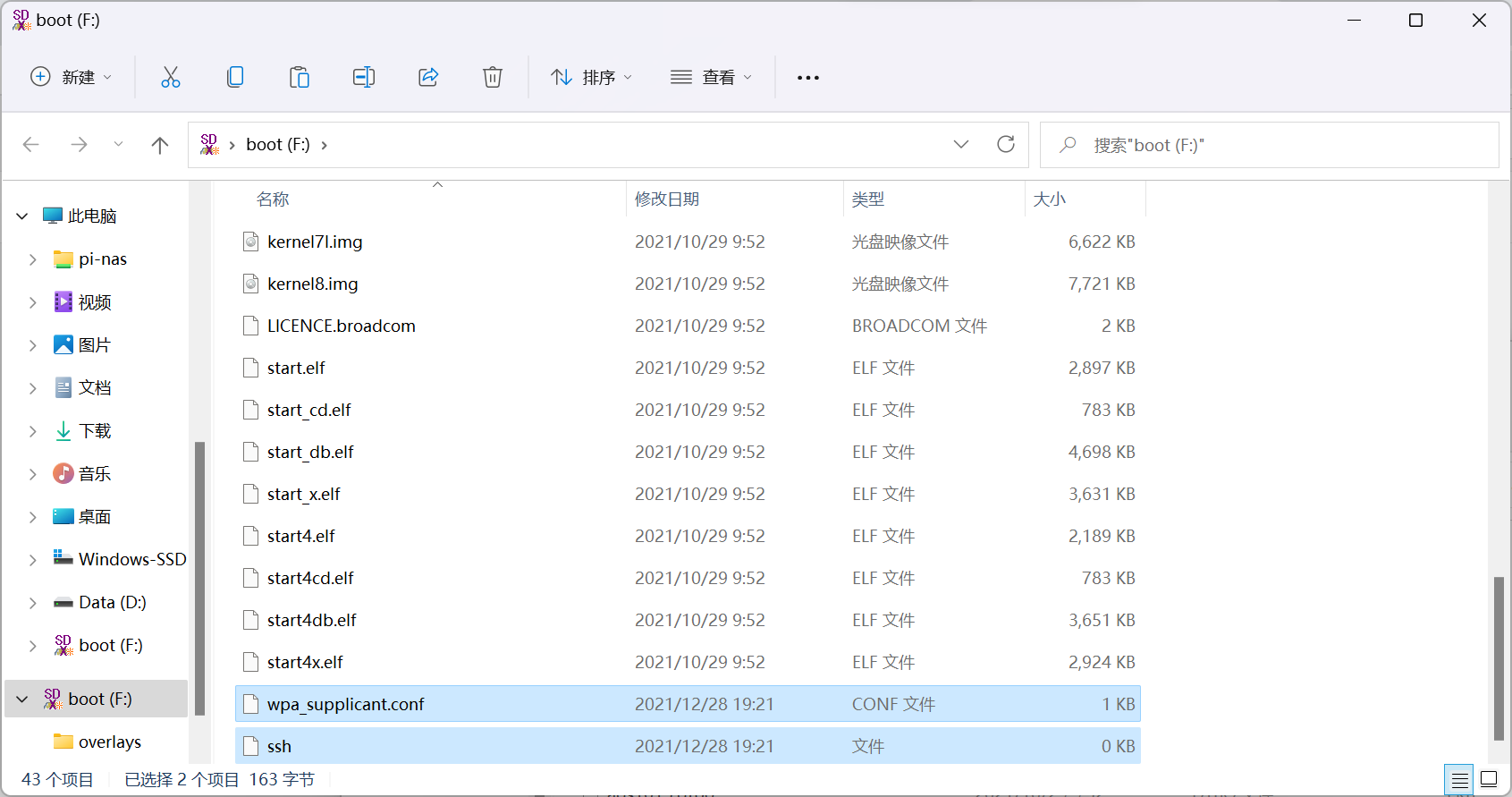Screen dimensions: 1512x797
Task: Click the search boot (F:) input field
Action: pos(1270,145)
